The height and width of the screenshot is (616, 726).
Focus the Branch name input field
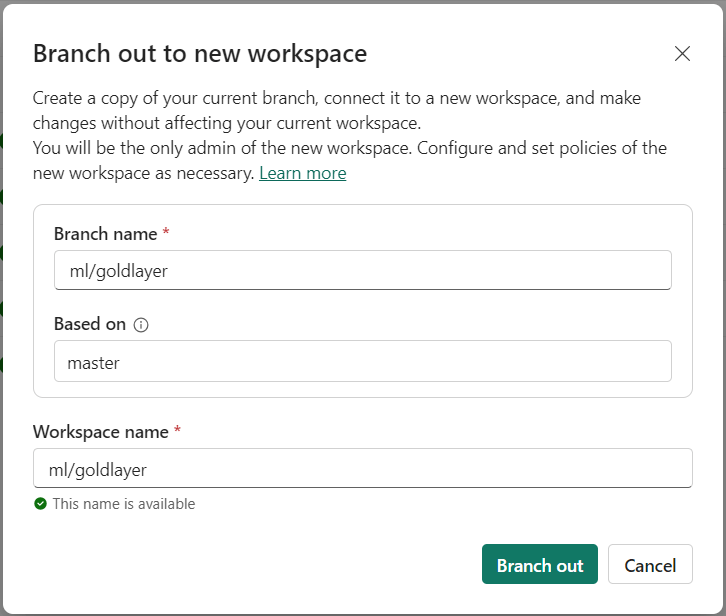(362, 270)
